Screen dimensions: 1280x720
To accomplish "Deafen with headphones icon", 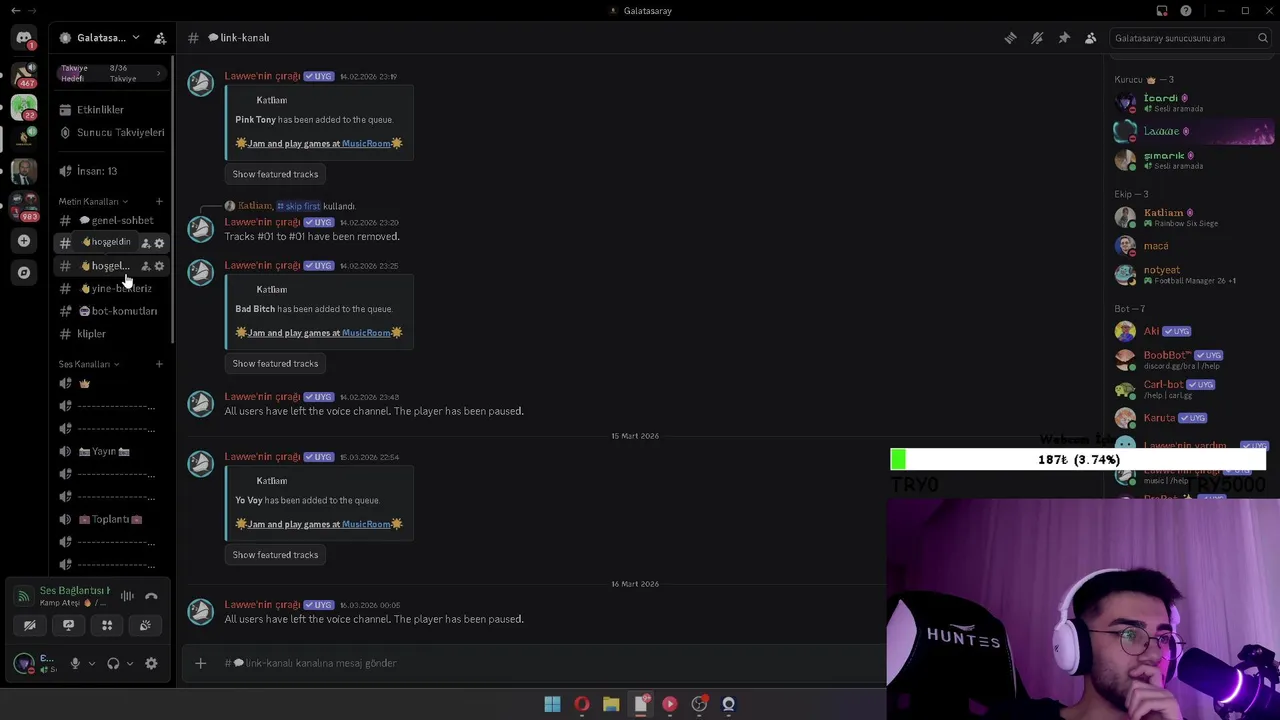I will point(113,663).
